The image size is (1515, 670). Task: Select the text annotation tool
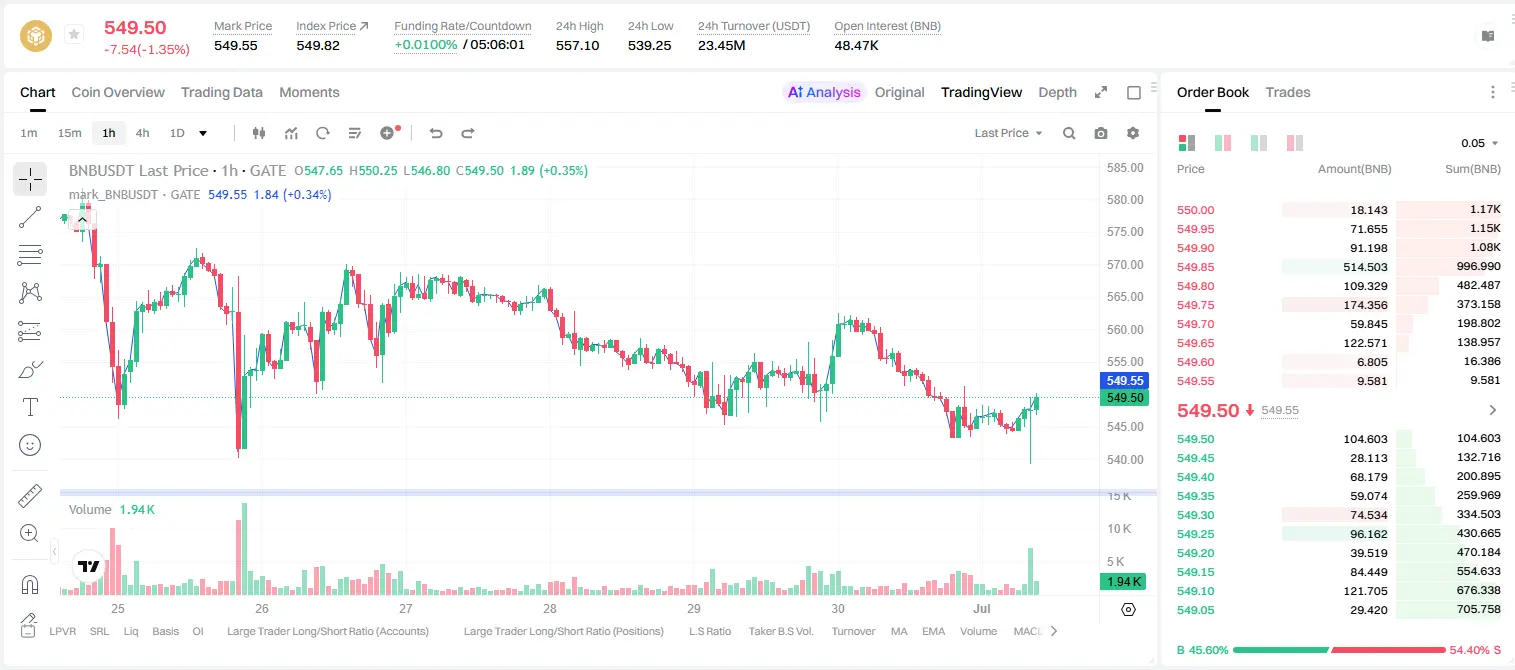tap(30, 407)
